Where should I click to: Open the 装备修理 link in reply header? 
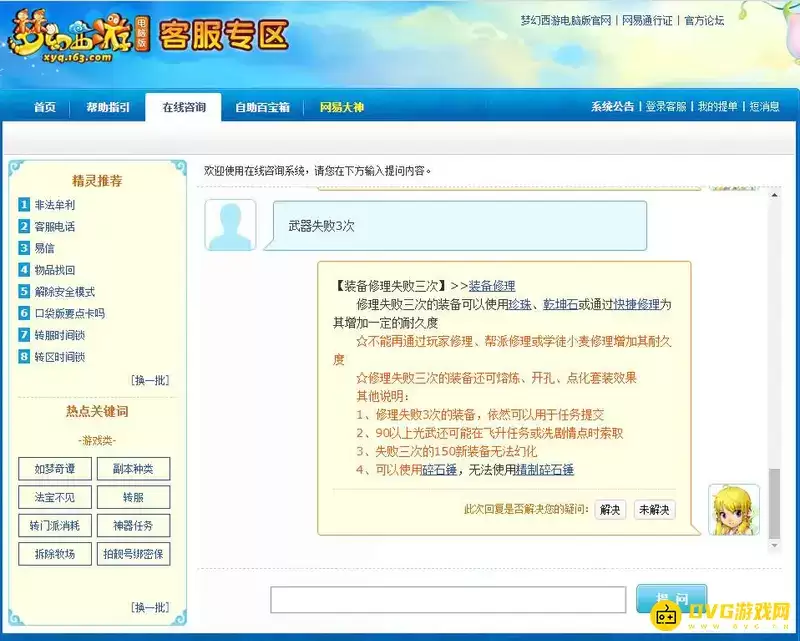[492, 286]
